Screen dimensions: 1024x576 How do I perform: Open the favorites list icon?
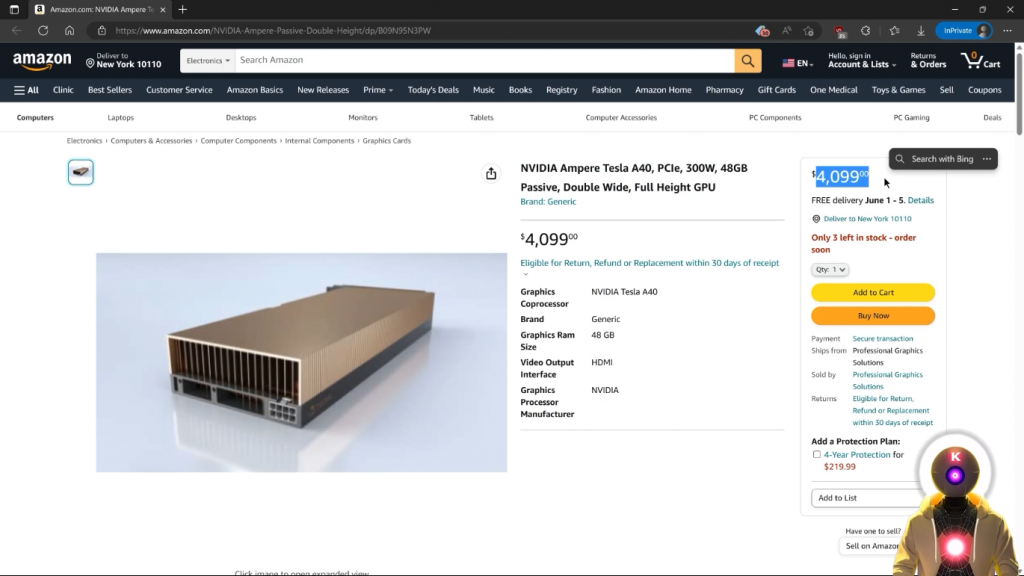tap(894, 31)
